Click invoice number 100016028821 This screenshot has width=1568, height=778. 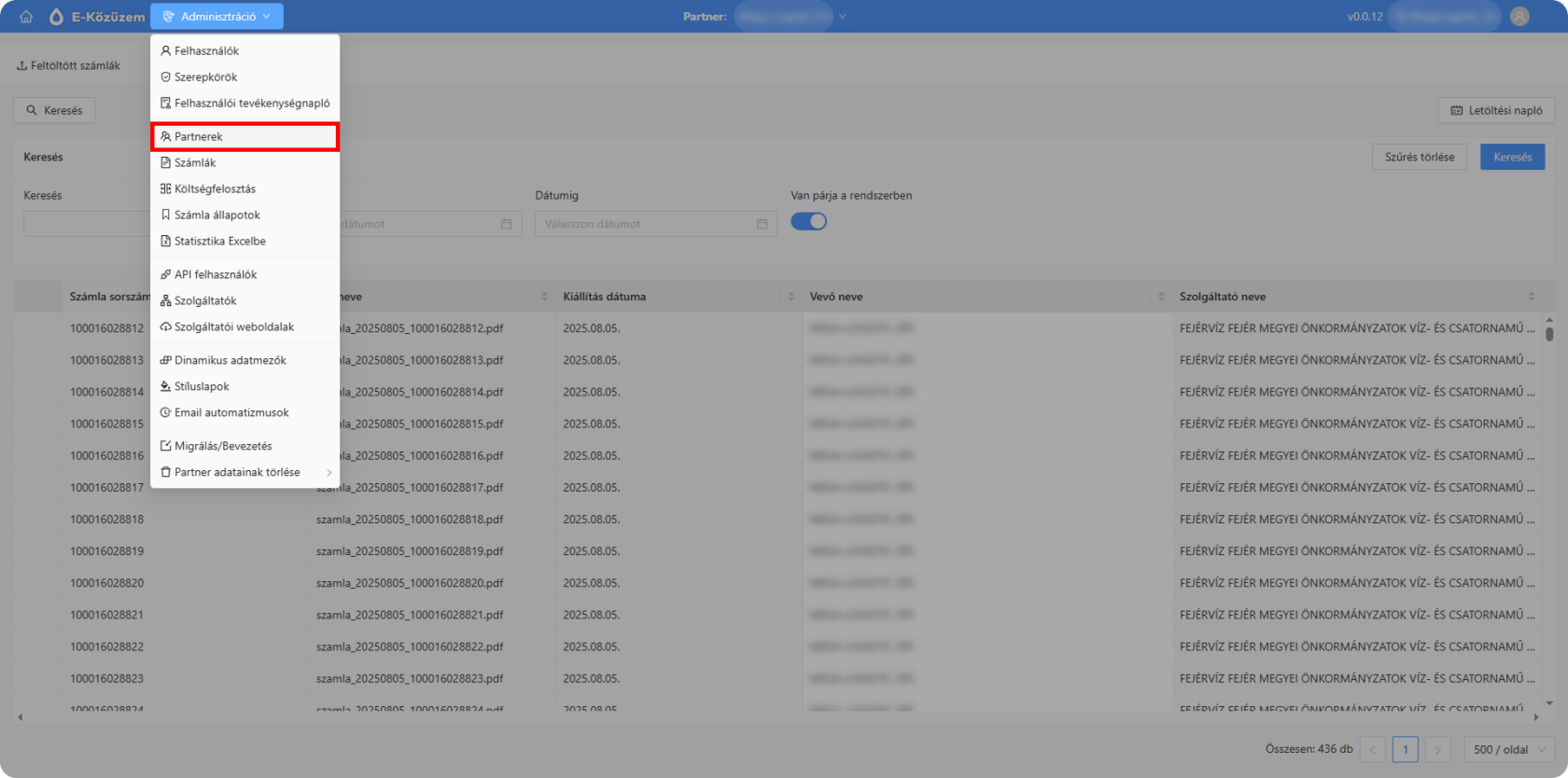click(x=107, y=615)
